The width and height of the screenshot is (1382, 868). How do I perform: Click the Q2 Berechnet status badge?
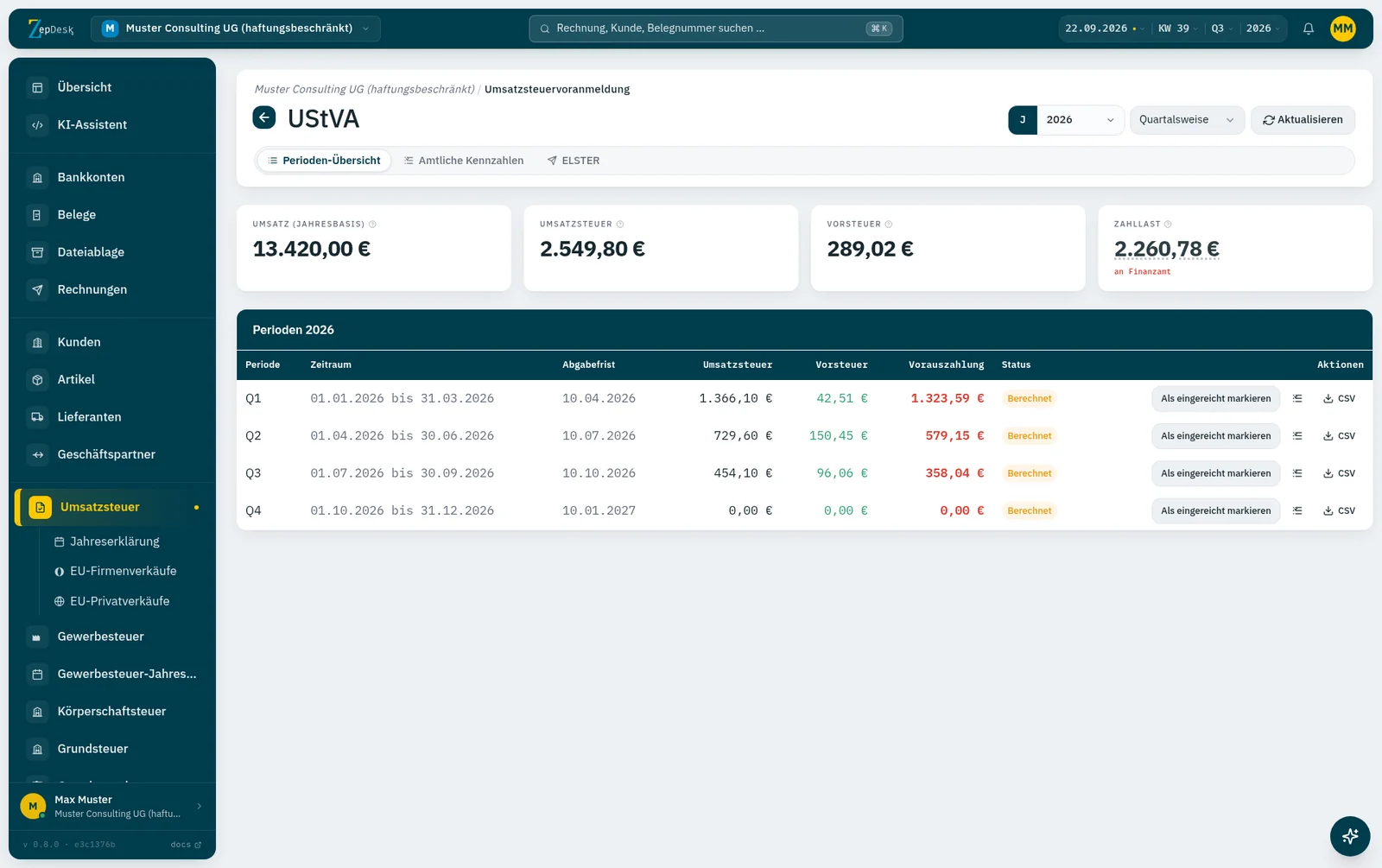pyautogui.click(x=1030, y=436)
